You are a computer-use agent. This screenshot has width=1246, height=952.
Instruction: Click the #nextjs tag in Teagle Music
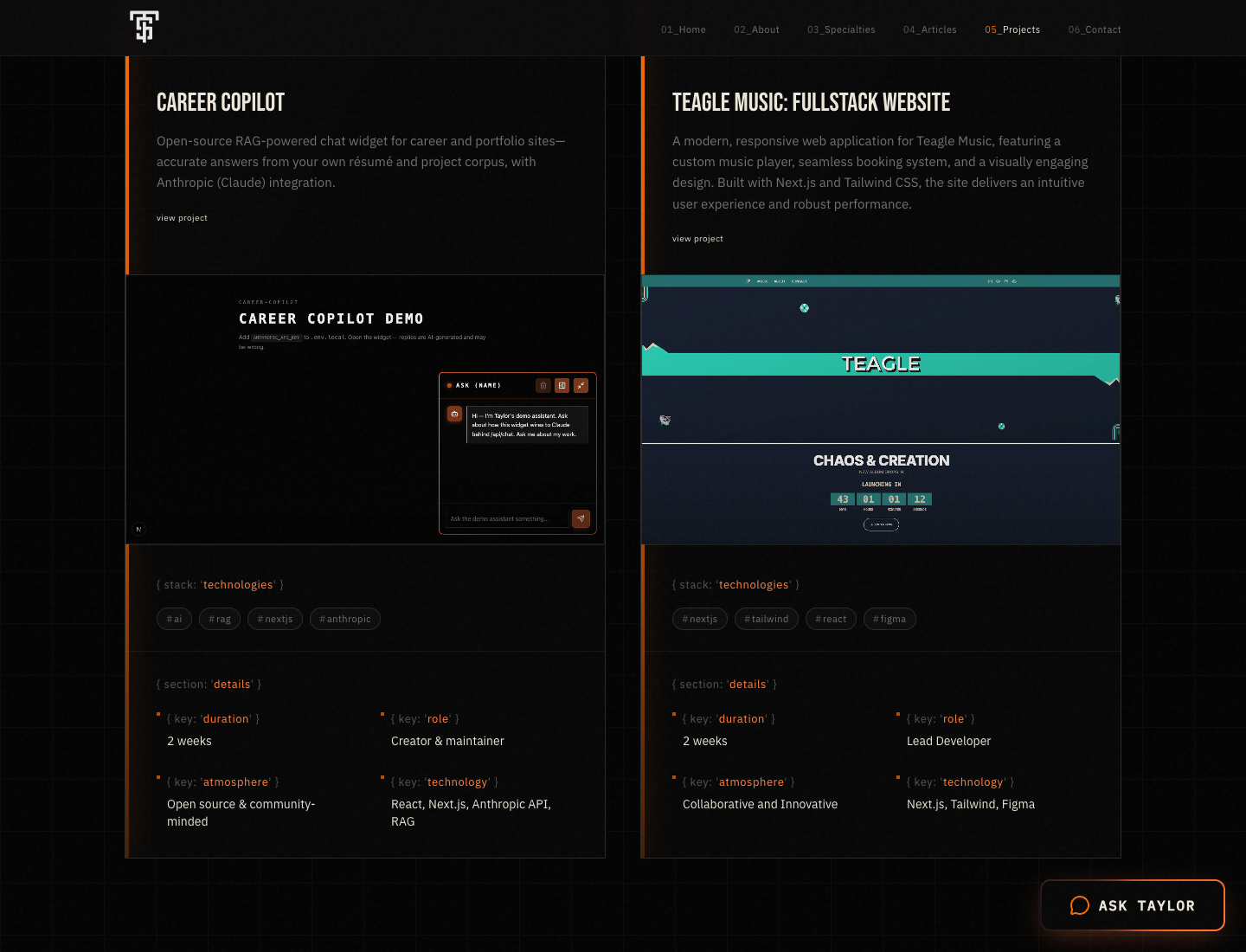pos(700,619)
